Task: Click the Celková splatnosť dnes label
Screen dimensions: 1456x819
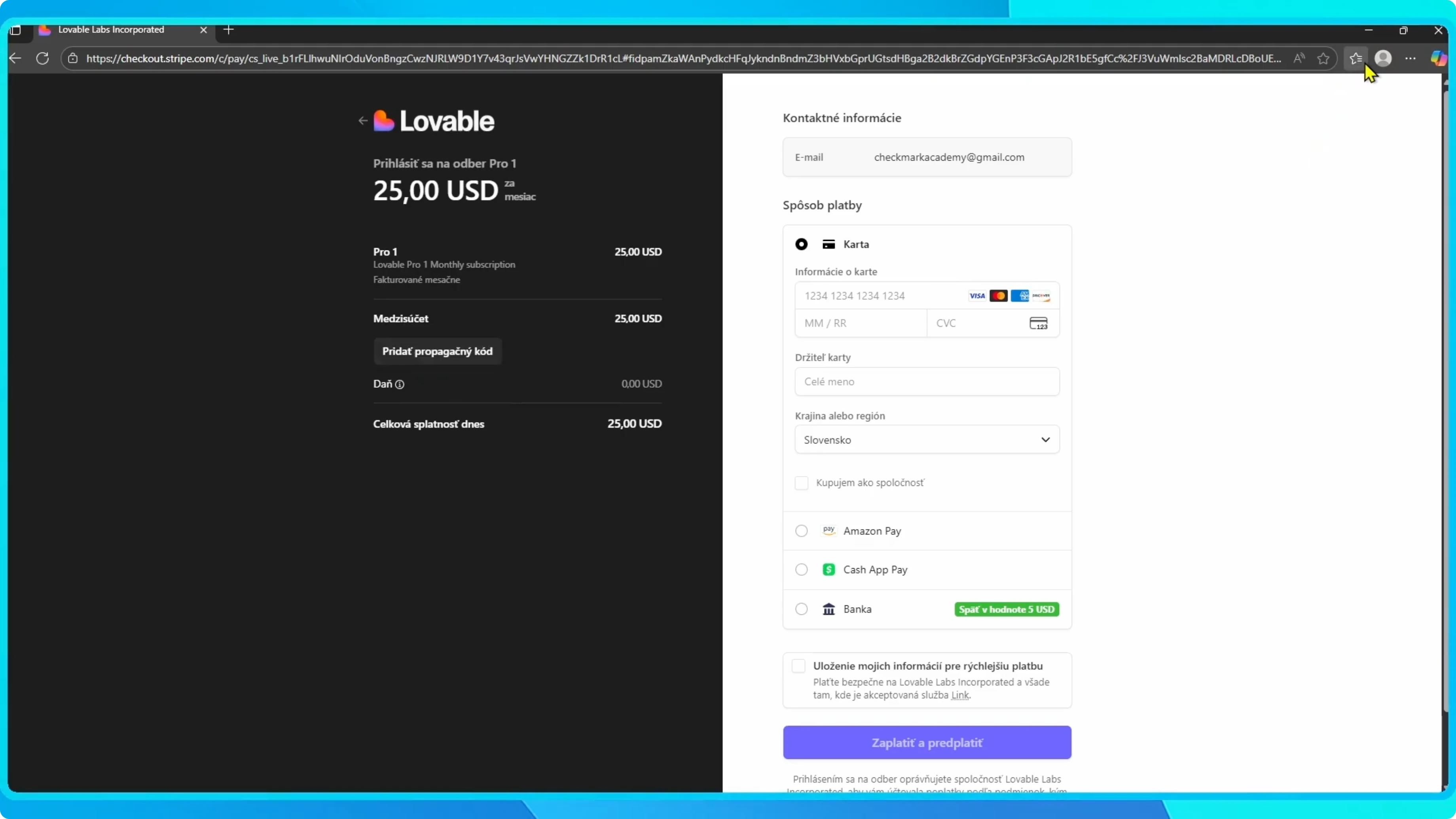Action: (428, 424)
